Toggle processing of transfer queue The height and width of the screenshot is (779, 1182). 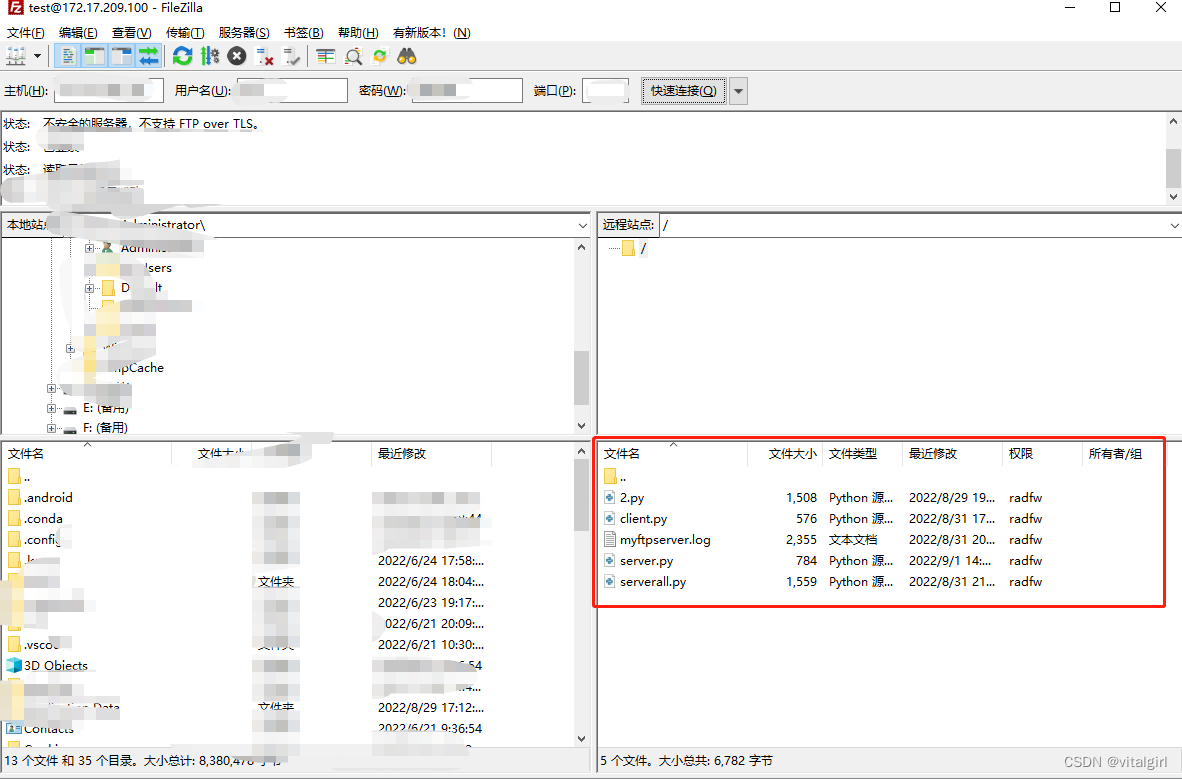coord(210,56)
